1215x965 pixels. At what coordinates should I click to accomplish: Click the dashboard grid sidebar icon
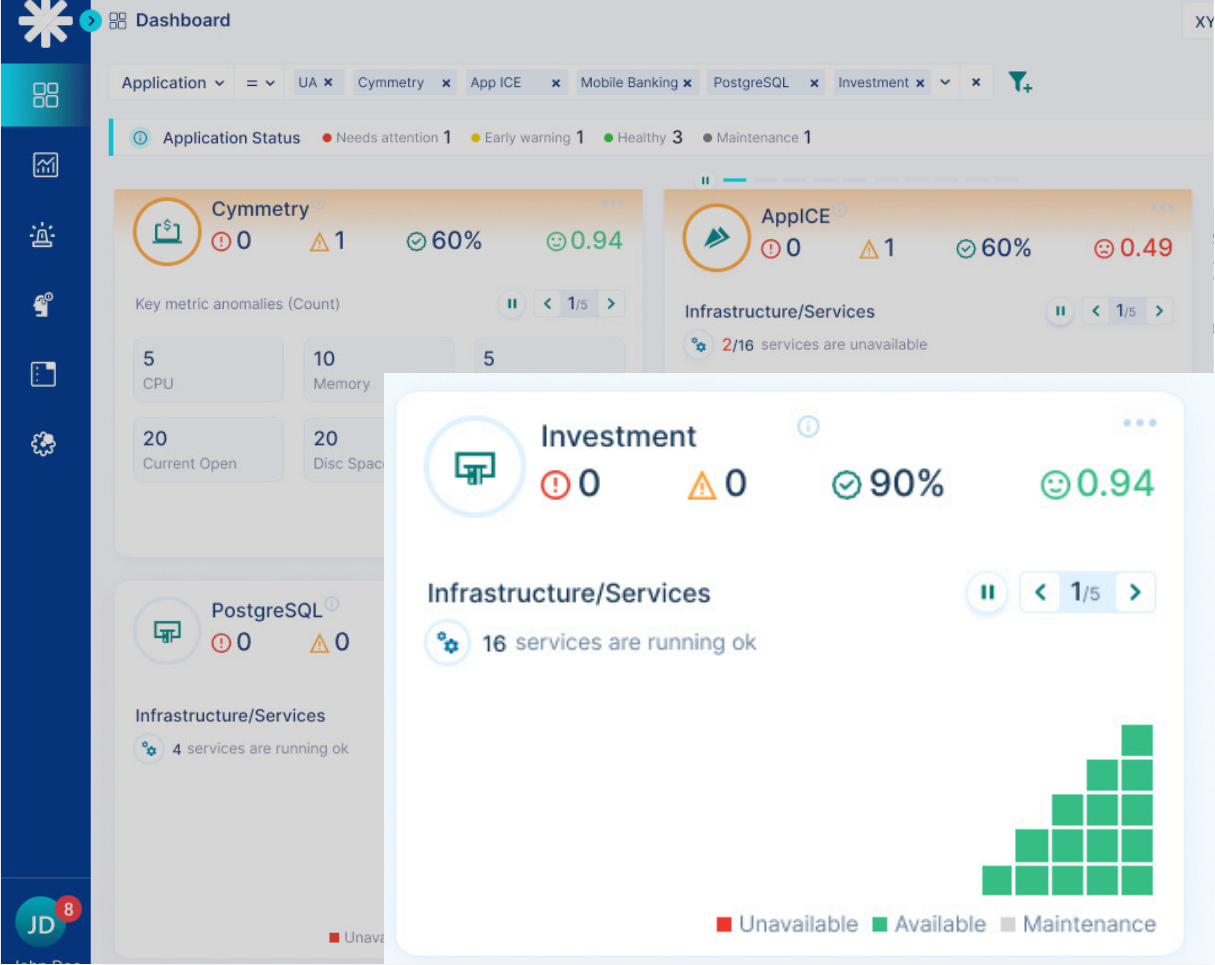tap(45, 95)
